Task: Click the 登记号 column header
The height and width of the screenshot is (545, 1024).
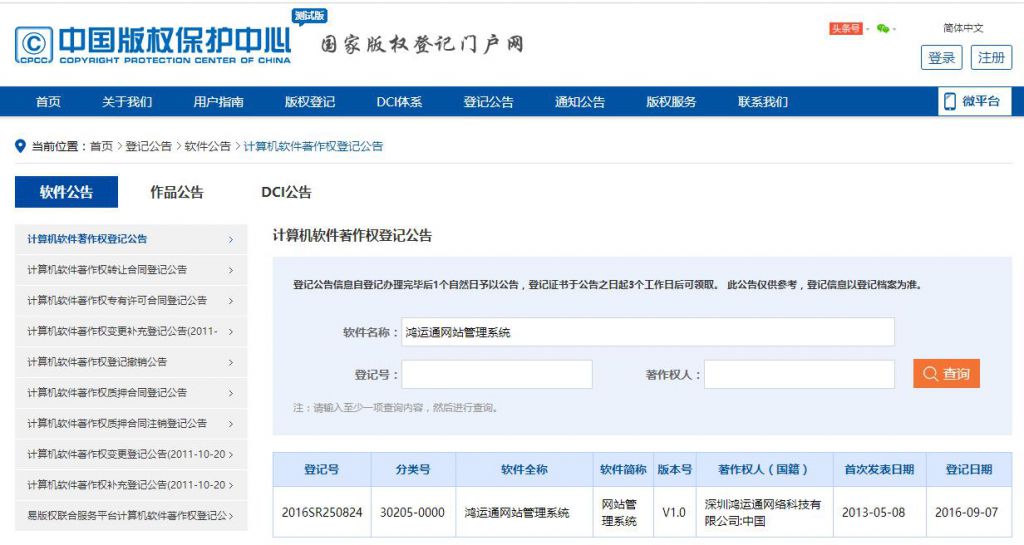Action: point(322,469)
